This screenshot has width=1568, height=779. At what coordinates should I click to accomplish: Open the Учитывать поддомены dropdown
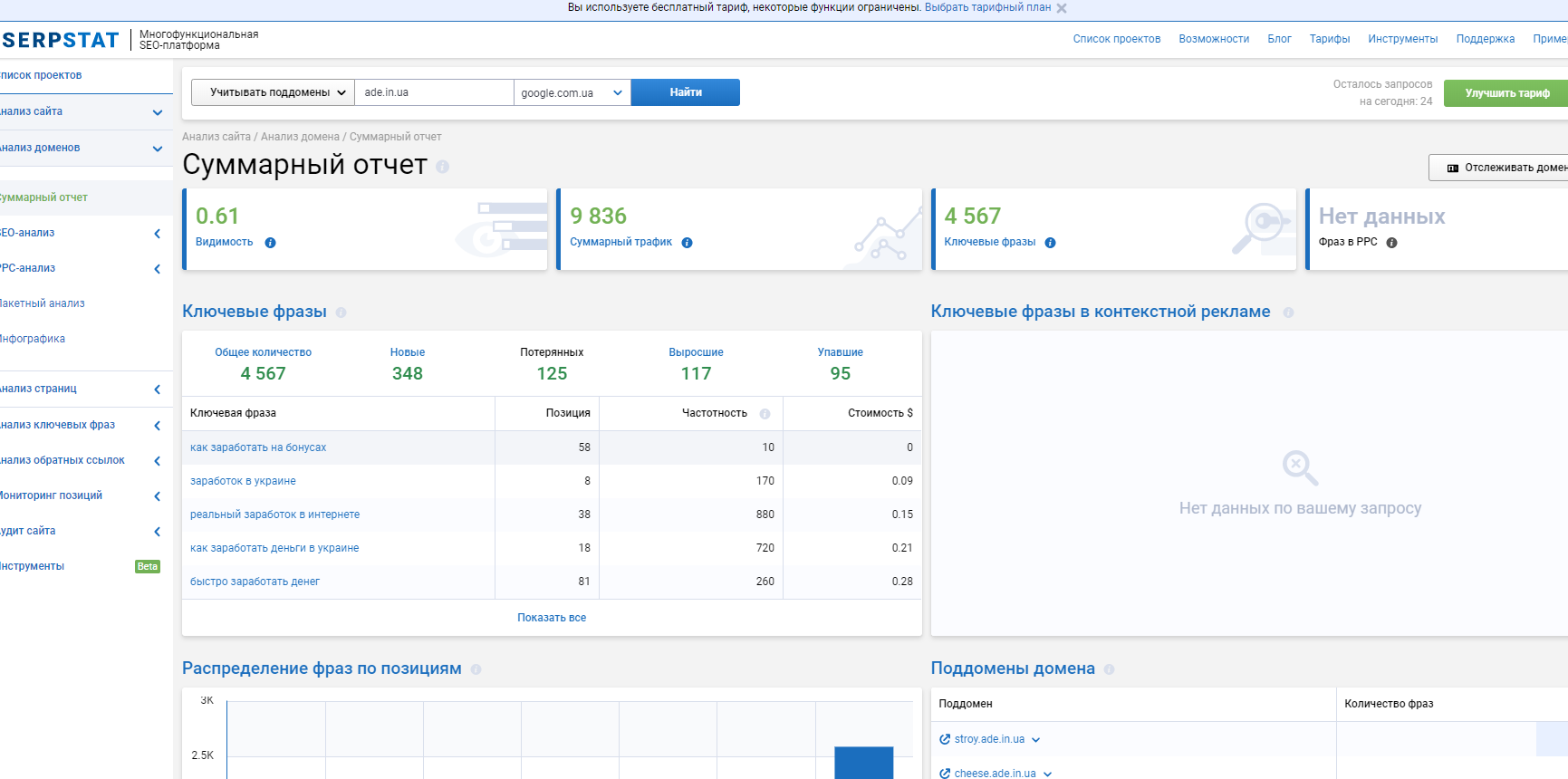(x=273, y=92)
